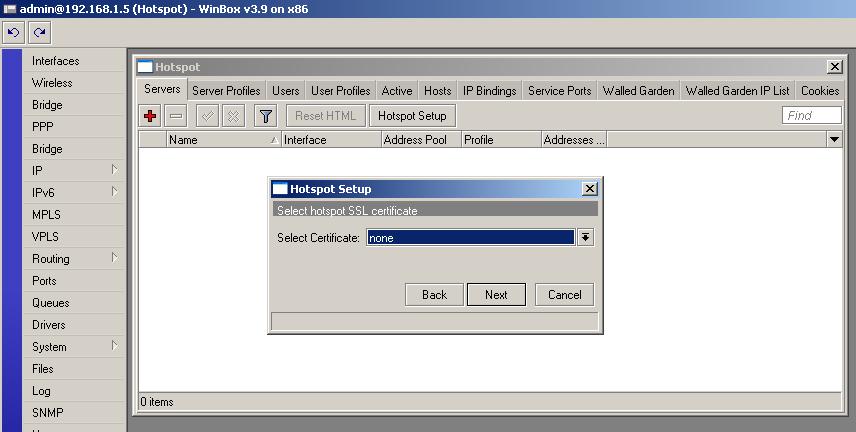The width and height of the screenshot is (856, 432).
Task: Switch to the Server Profiles tab
Action: pos(226,91)
